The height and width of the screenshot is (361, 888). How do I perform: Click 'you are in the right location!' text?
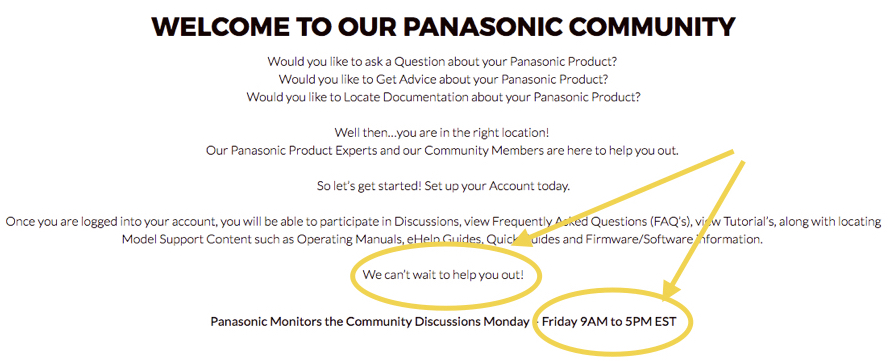[x=472, y=133]
